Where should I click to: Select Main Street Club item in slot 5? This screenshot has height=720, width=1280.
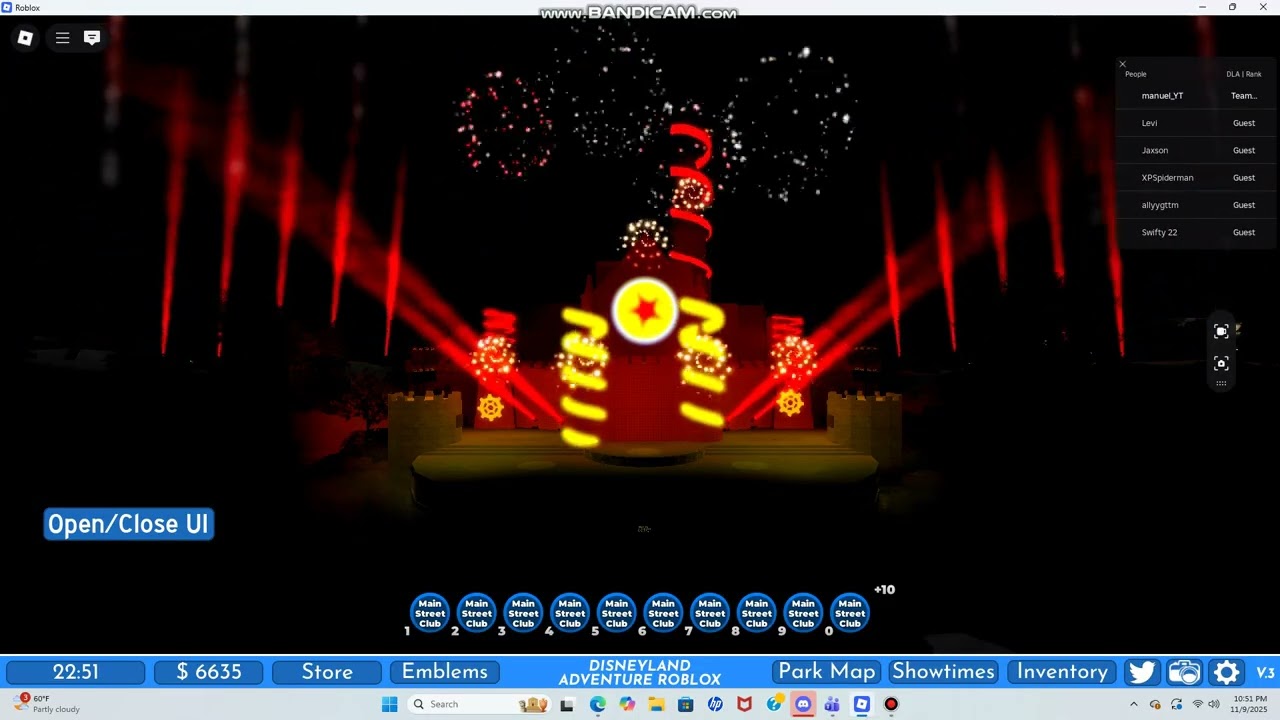tap(617, 613)
